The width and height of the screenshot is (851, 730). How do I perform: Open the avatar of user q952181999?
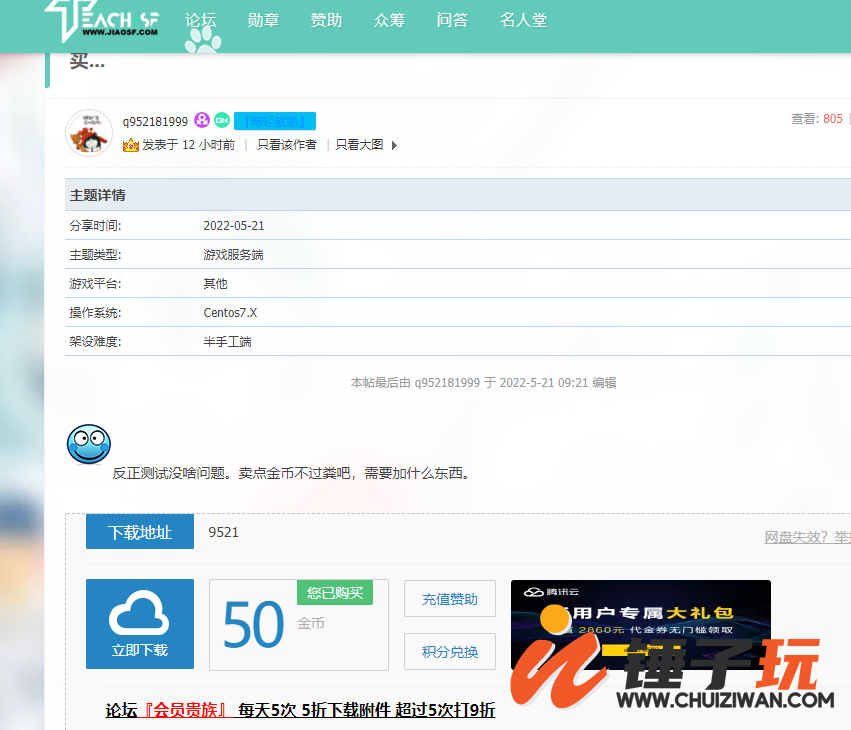[89, 133]
